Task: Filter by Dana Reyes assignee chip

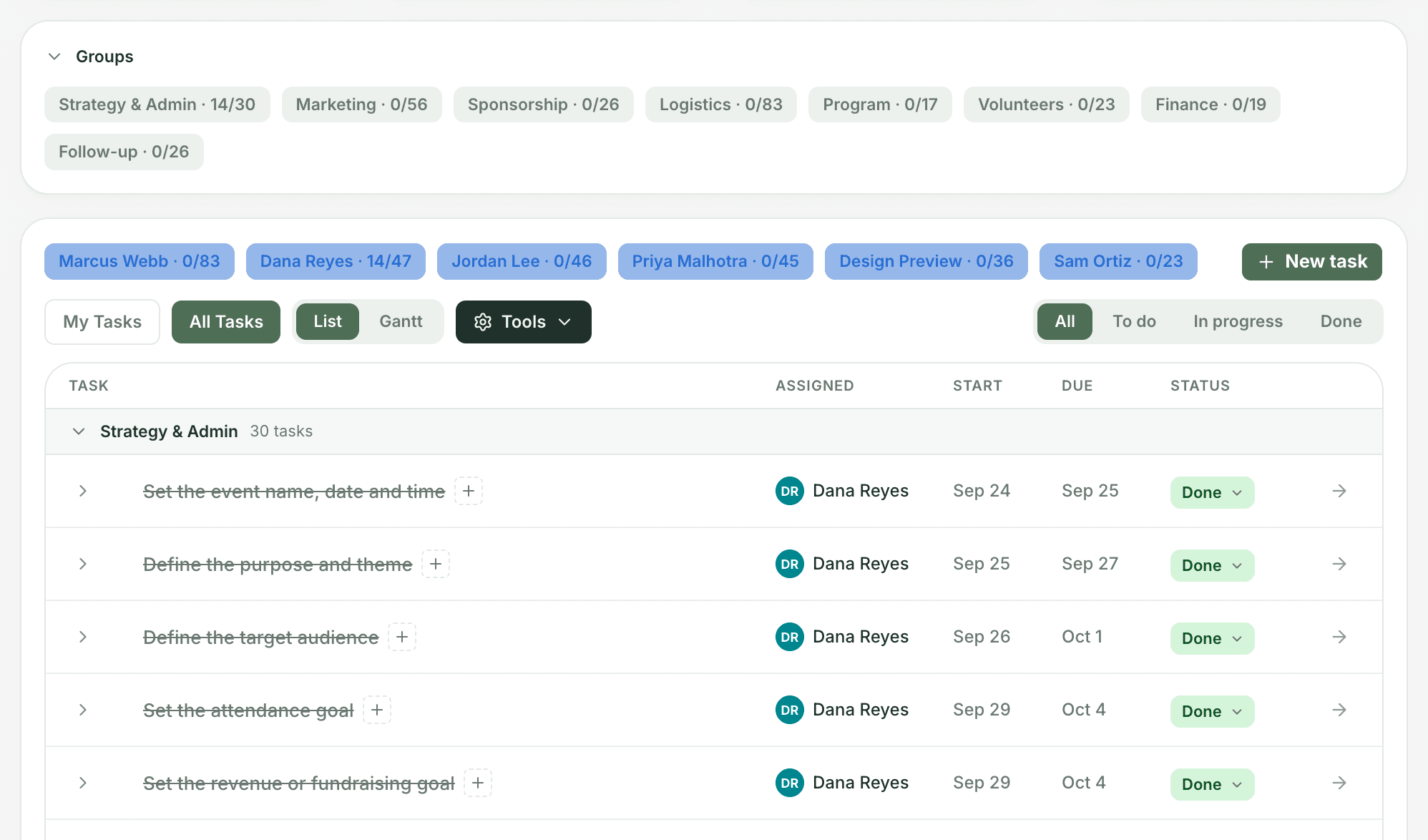Action: click(x=336, y=261)
